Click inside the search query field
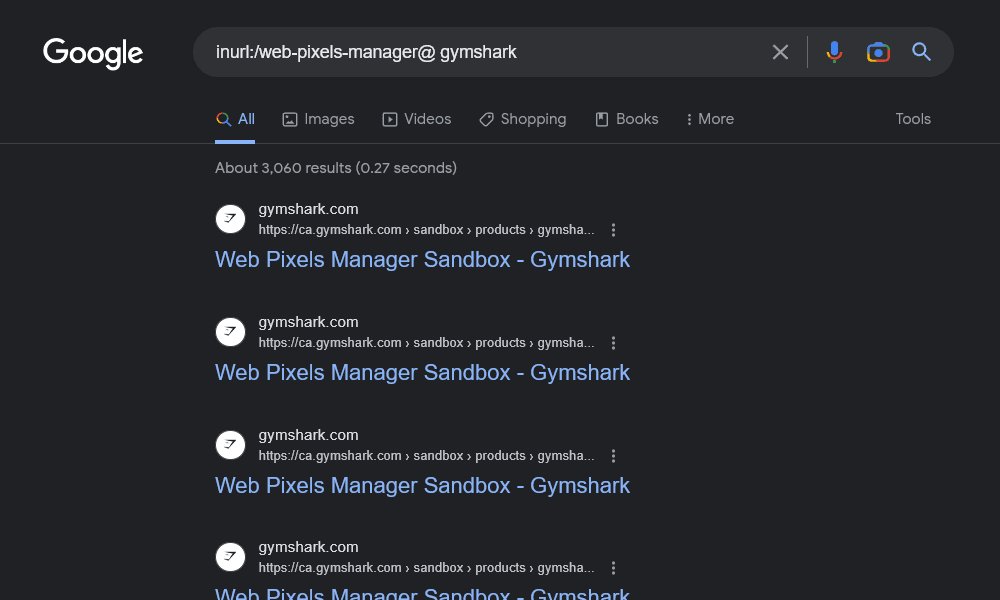The image size is (1000, 600). coord(480,52)
